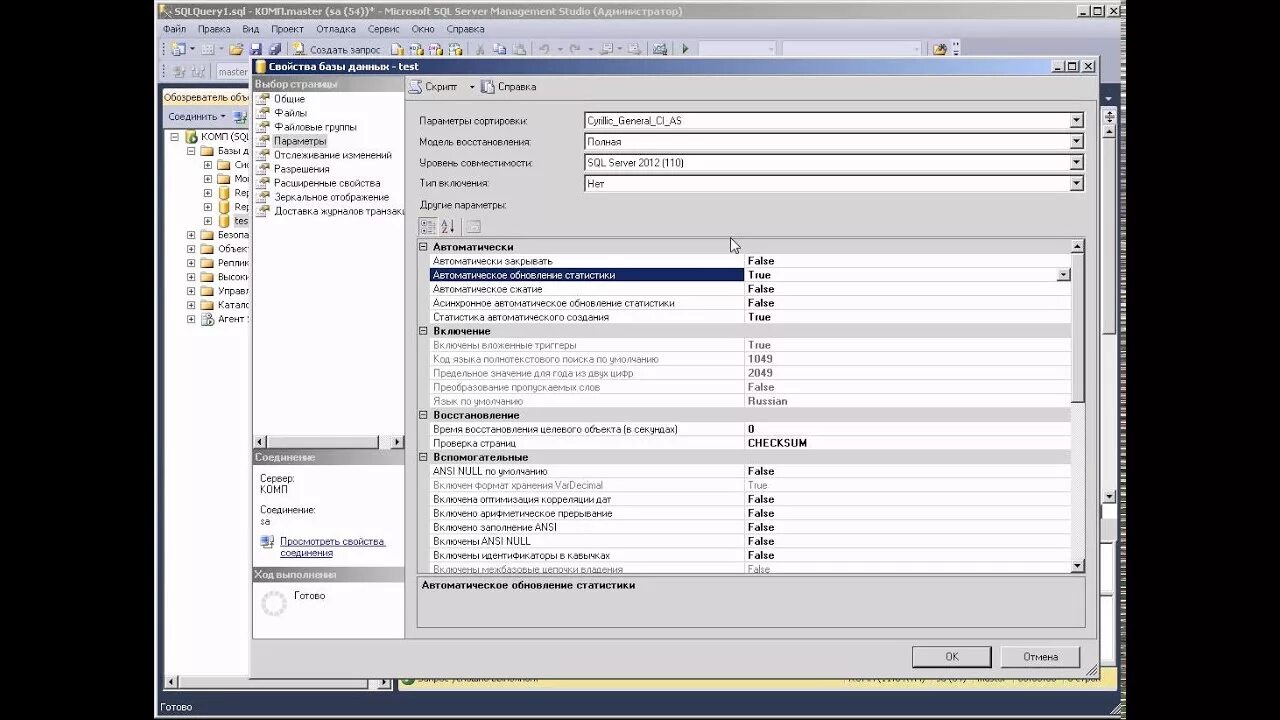Image resolution: width=1280 pixels, height=720 pixels.
Task: Open the Сервис menu
Action: 384,29
